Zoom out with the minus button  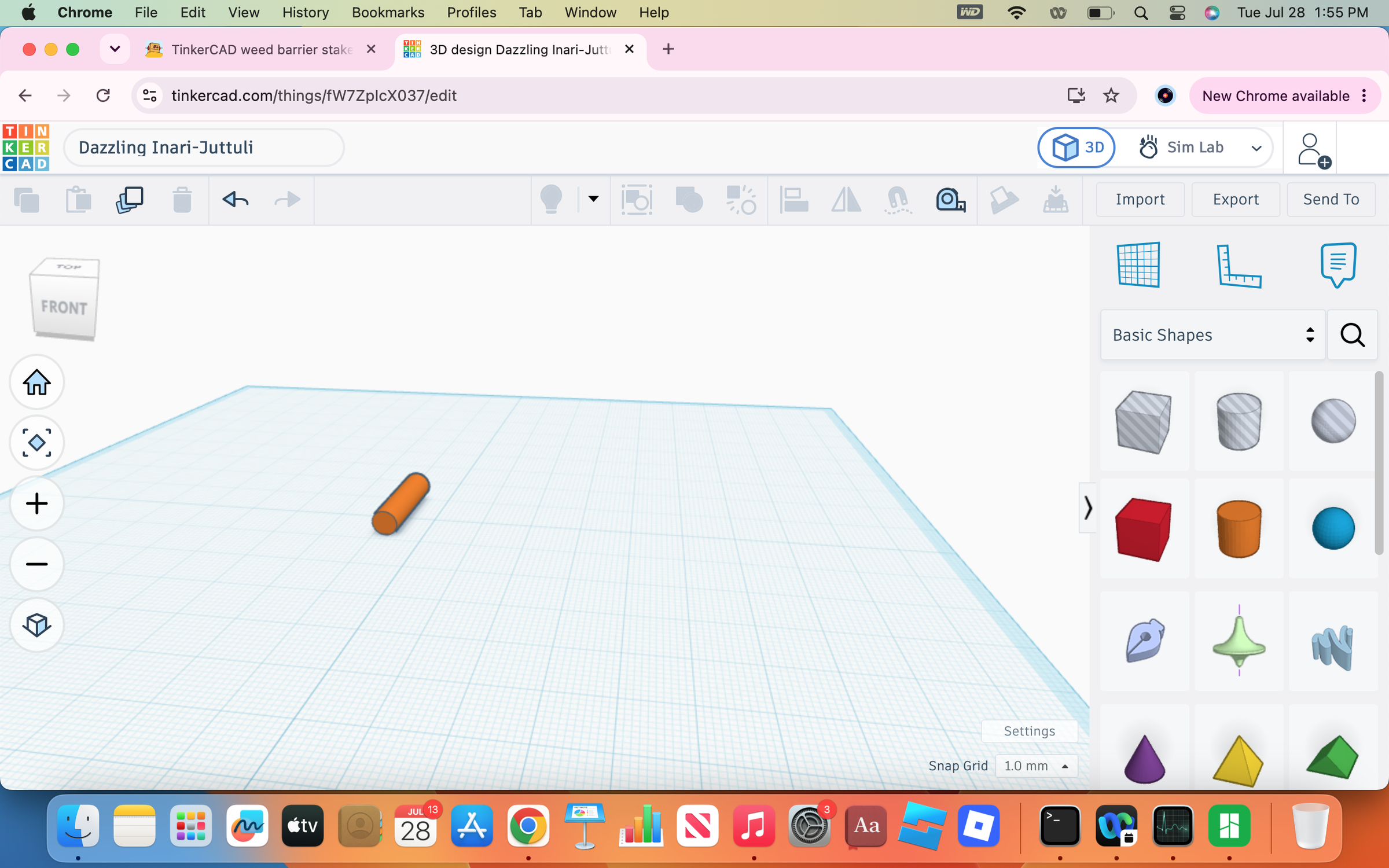click(36, 564)
